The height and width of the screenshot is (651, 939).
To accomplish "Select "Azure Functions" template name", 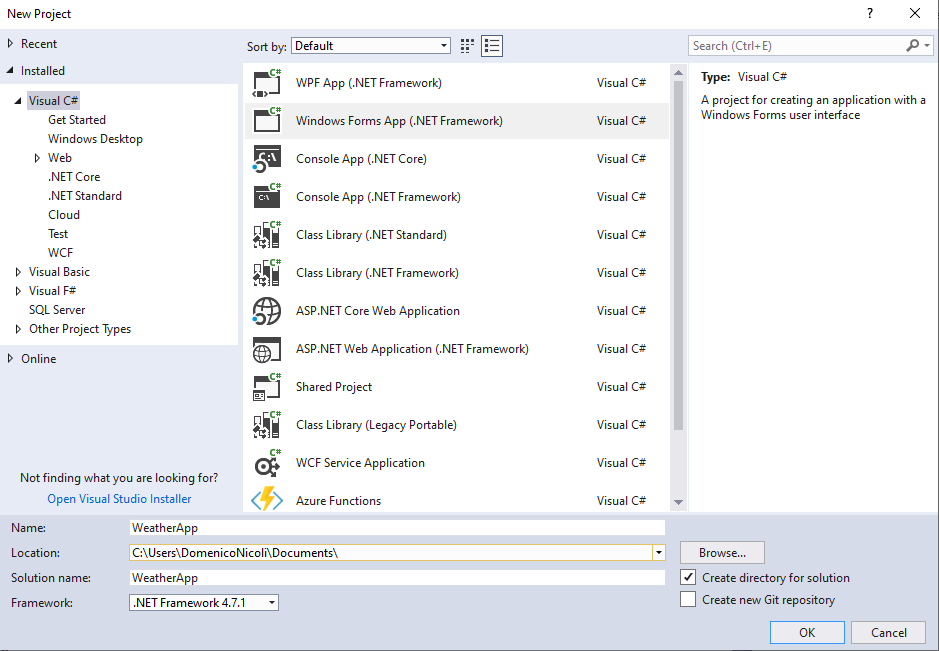I will 338,501.
